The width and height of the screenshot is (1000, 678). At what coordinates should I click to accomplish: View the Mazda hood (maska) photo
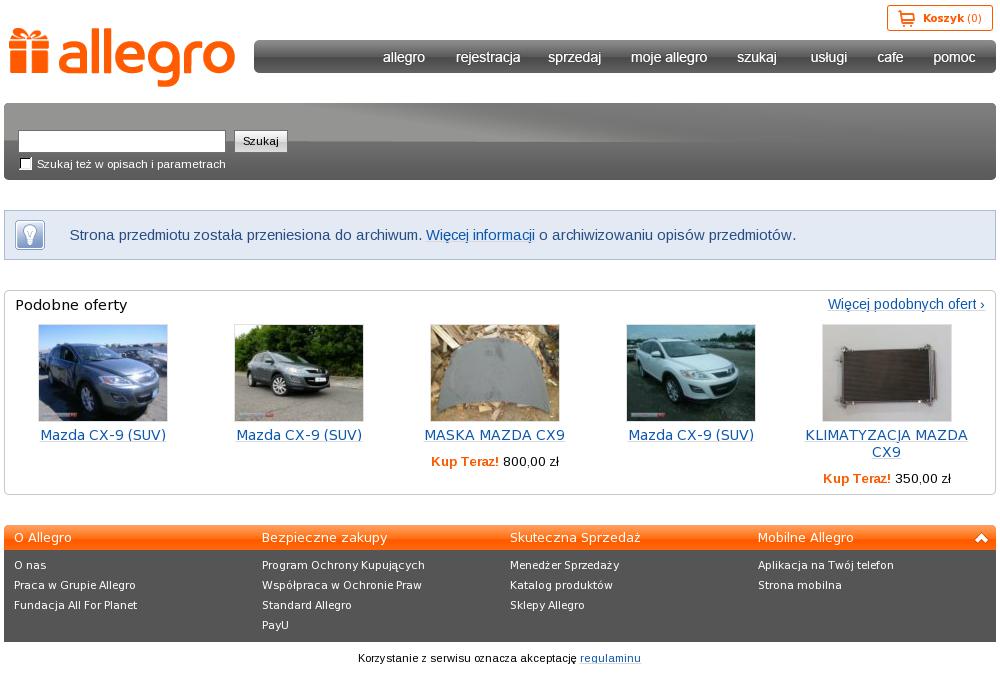[x=495, y=372]
